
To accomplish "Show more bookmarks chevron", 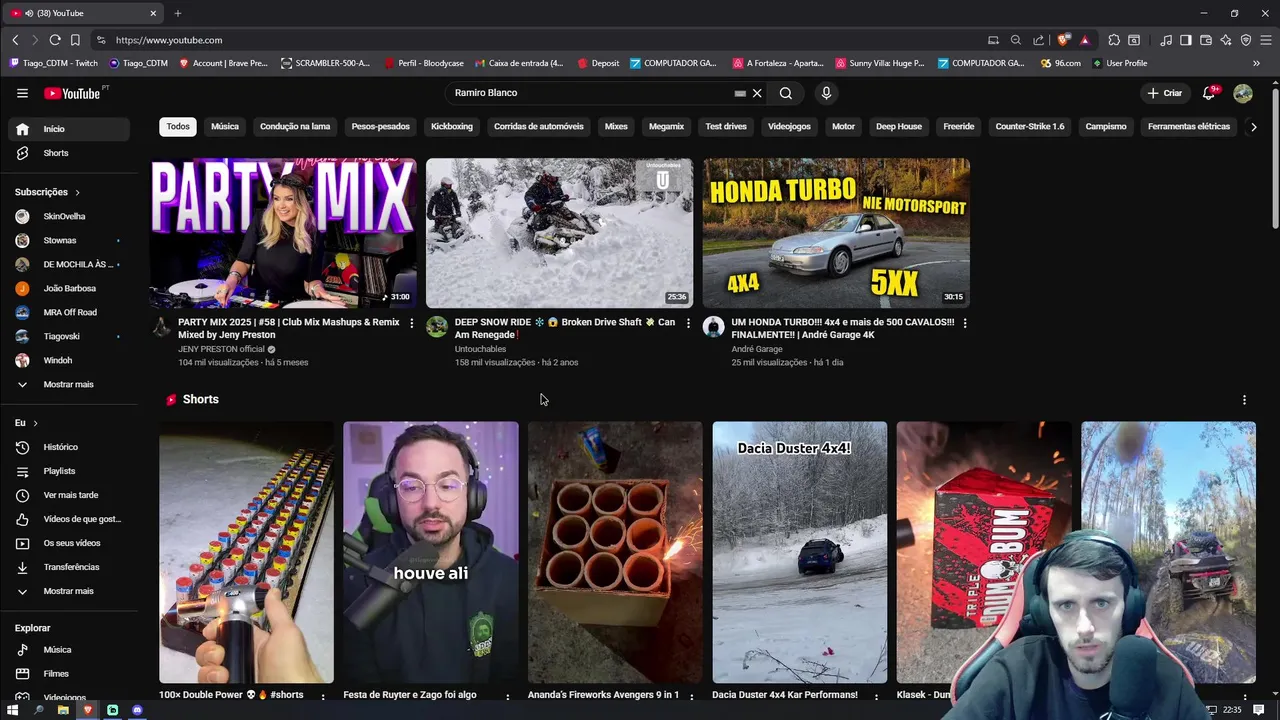I will 1256,63.
